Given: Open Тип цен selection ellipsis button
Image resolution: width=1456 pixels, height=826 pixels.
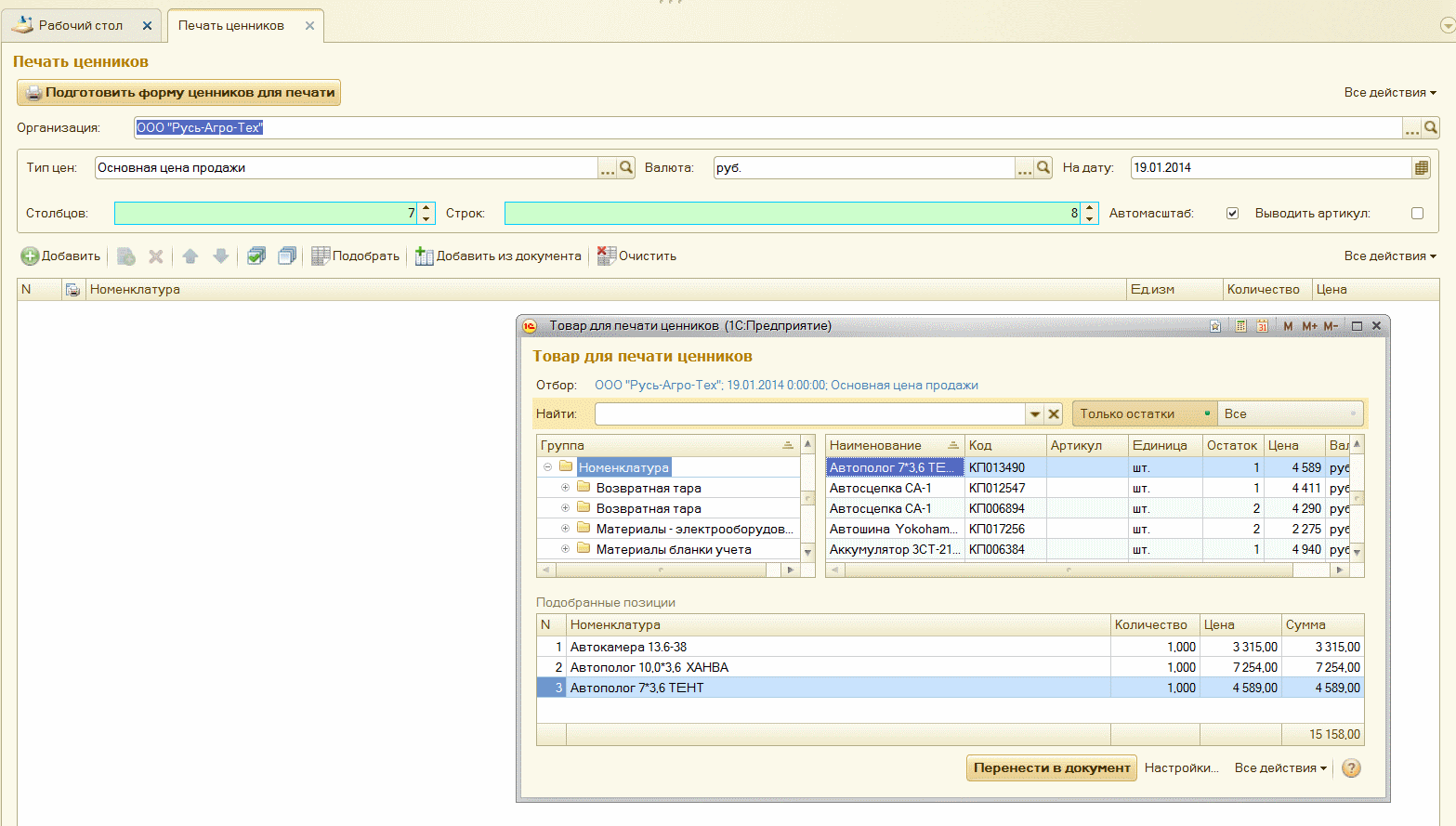Looking at the screenshot, I should pyautogui.click(x=608, y=168).
